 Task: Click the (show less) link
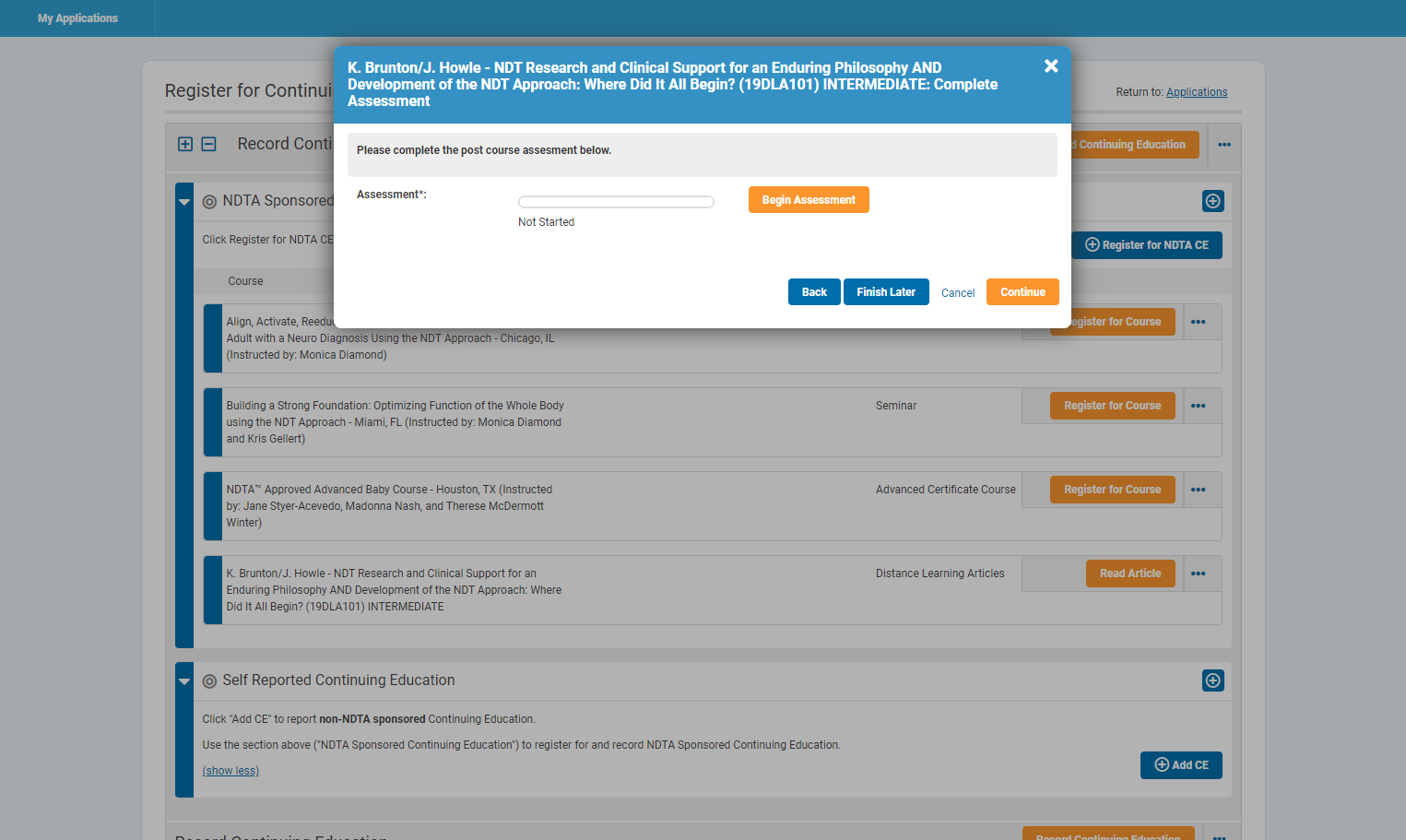230,771
